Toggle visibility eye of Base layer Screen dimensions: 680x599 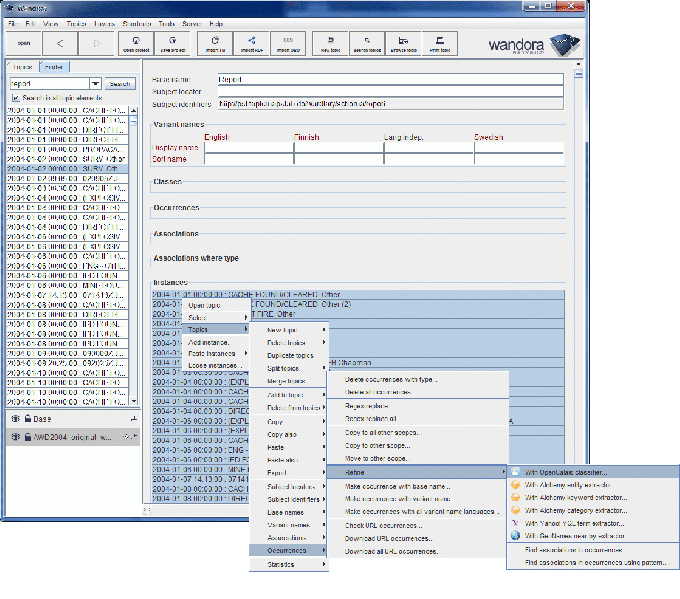point(16,418)
